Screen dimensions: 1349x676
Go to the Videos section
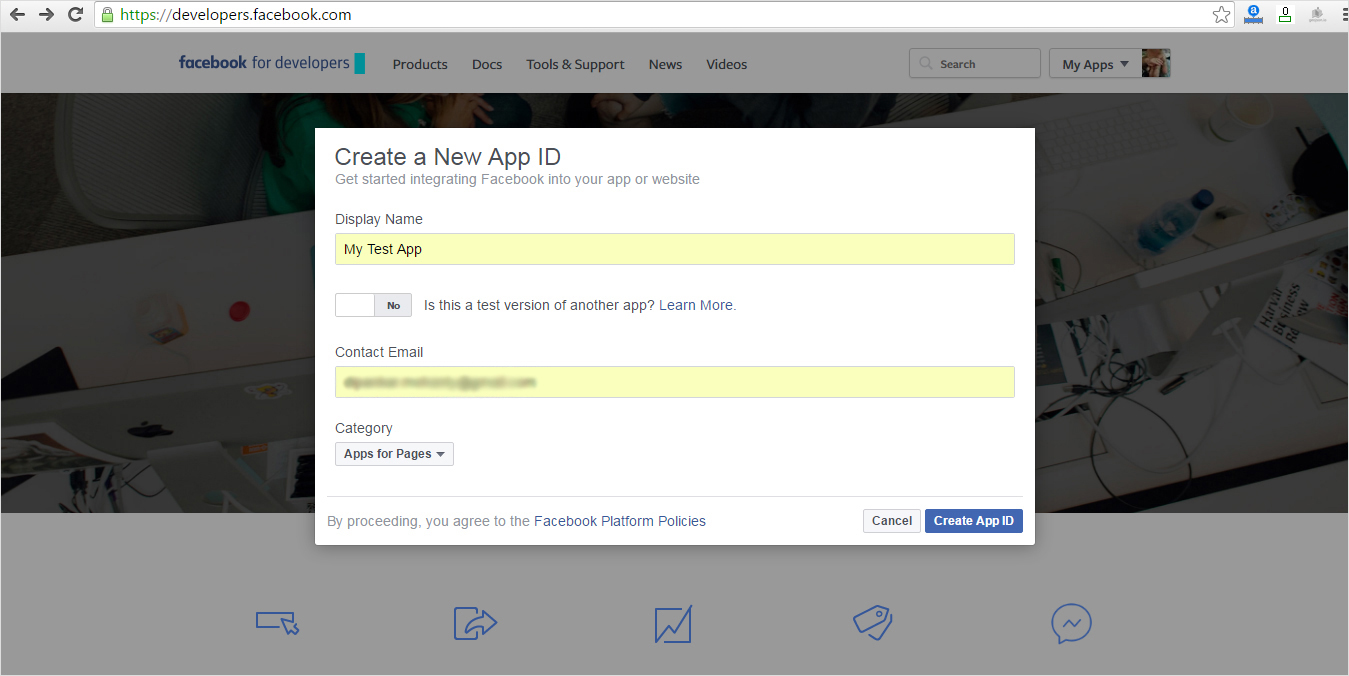[727, 64]
